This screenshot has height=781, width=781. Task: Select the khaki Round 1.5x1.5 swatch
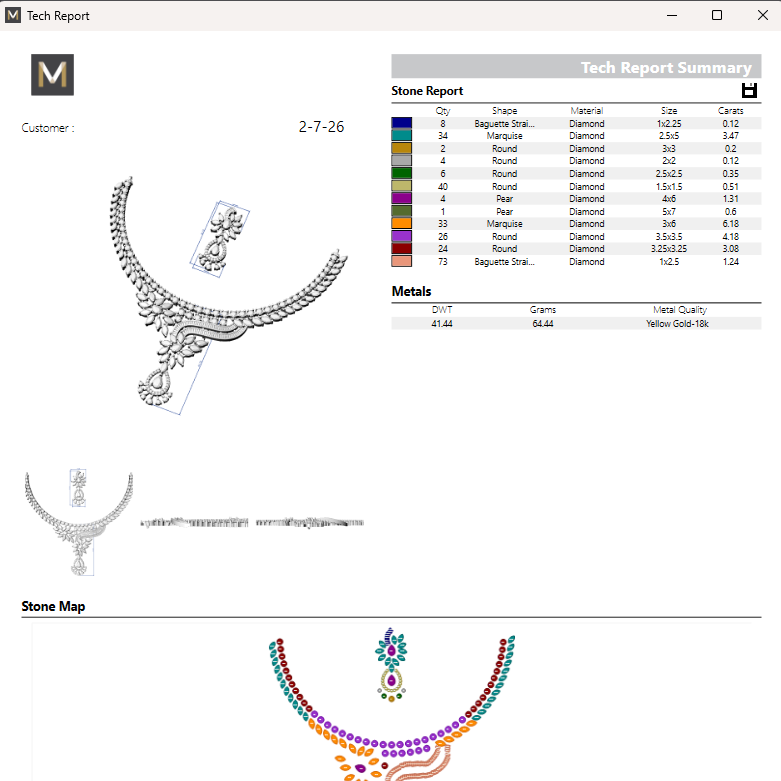[x=401, y=186]
